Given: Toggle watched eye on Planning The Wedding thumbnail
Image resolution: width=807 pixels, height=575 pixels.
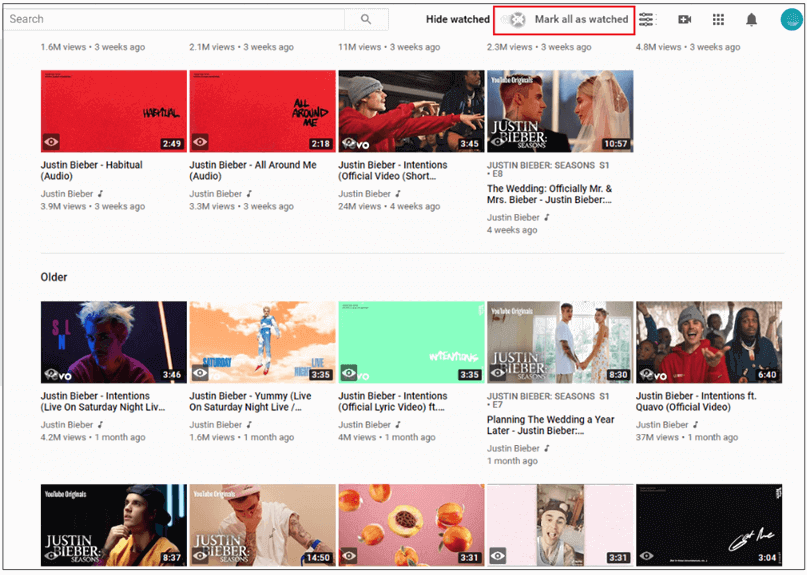Looking at the screenshot, I should pos(498,373).
